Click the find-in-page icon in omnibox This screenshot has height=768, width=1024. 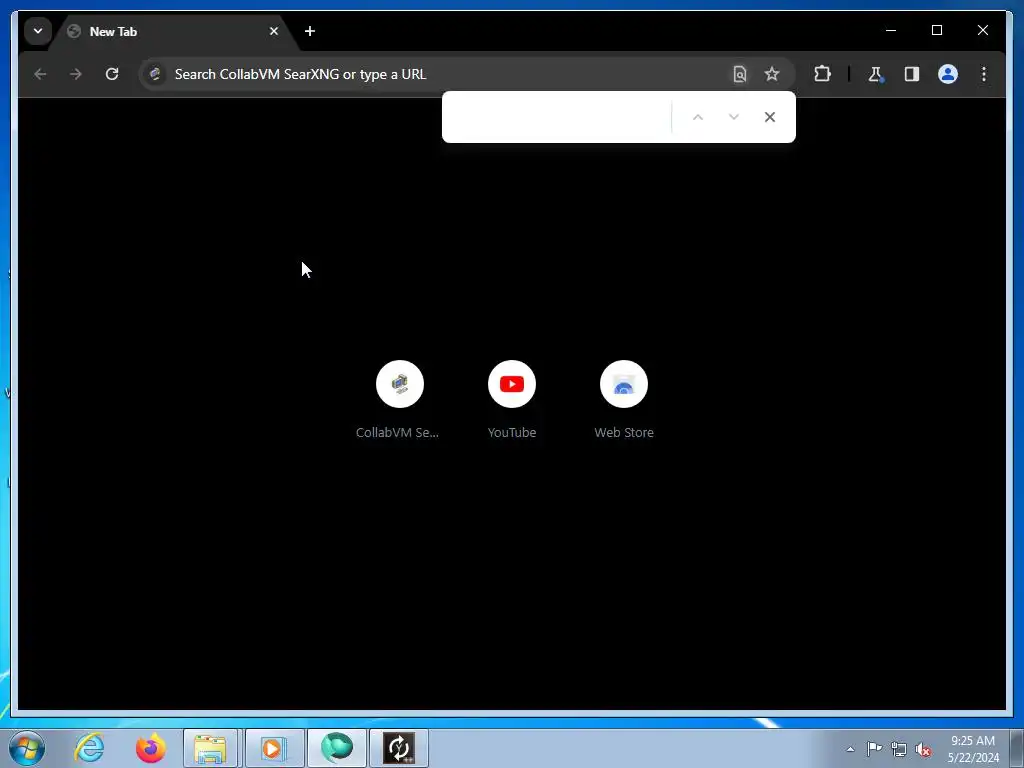pos(739,74)
